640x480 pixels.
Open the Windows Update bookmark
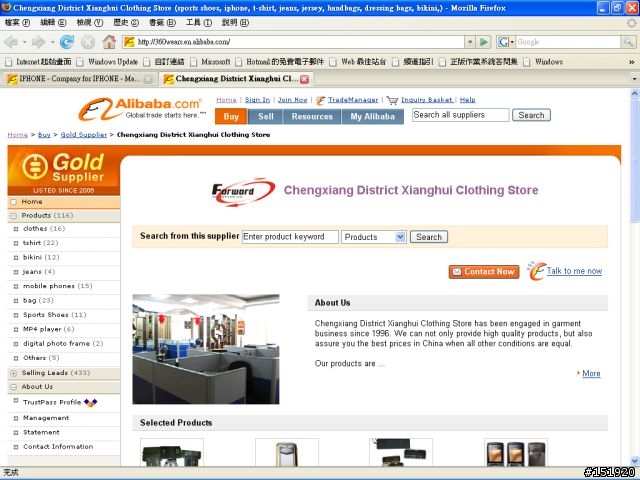pos(107,62)
